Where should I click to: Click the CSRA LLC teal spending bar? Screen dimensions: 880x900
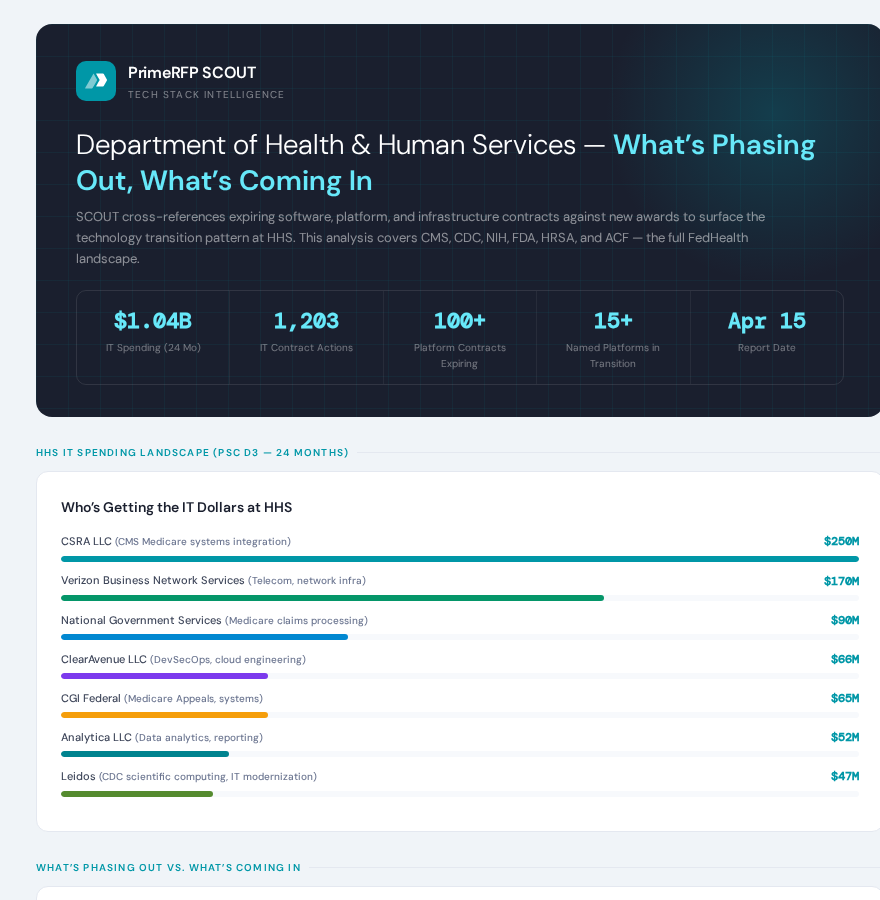point(460,558)
